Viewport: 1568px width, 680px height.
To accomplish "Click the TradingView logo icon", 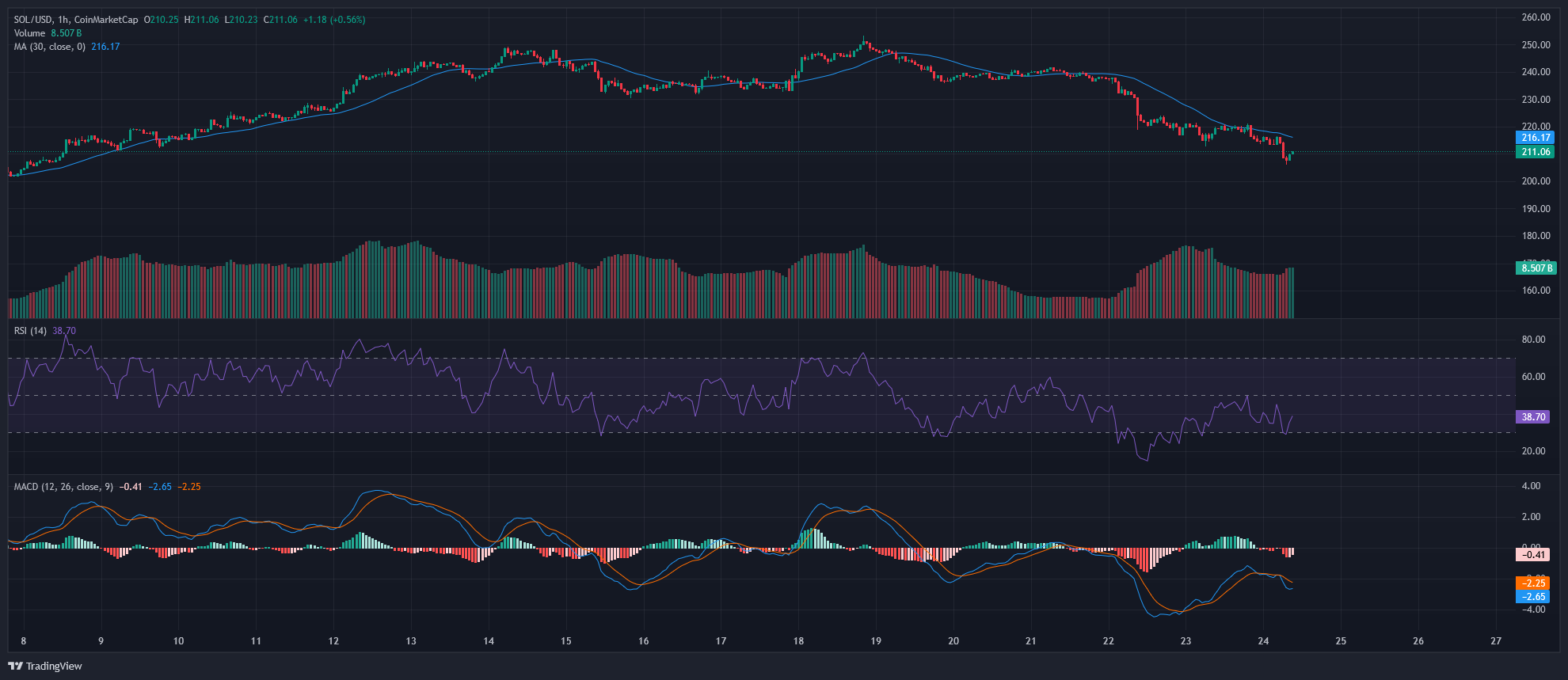I will tap(15, 666).
